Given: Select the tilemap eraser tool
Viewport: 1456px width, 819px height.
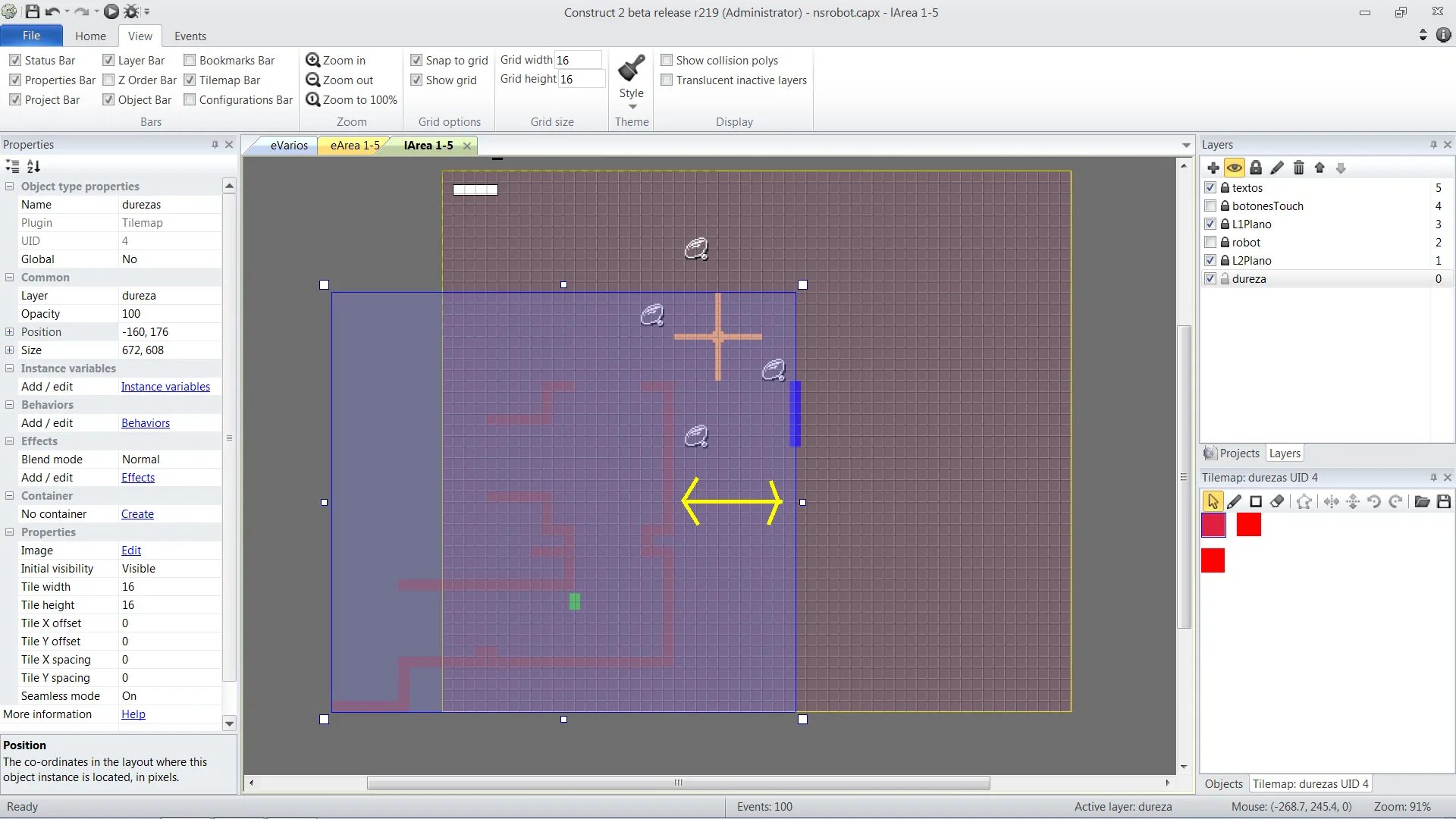Looking at the screenshot, I should click(1277, 501).
